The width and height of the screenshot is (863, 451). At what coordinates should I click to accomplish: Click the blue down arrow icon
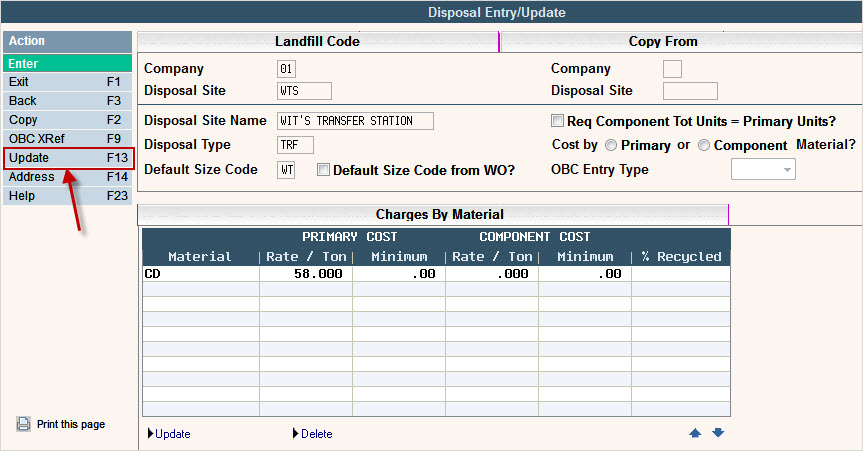pyautogui.click(x=718, y=433)
